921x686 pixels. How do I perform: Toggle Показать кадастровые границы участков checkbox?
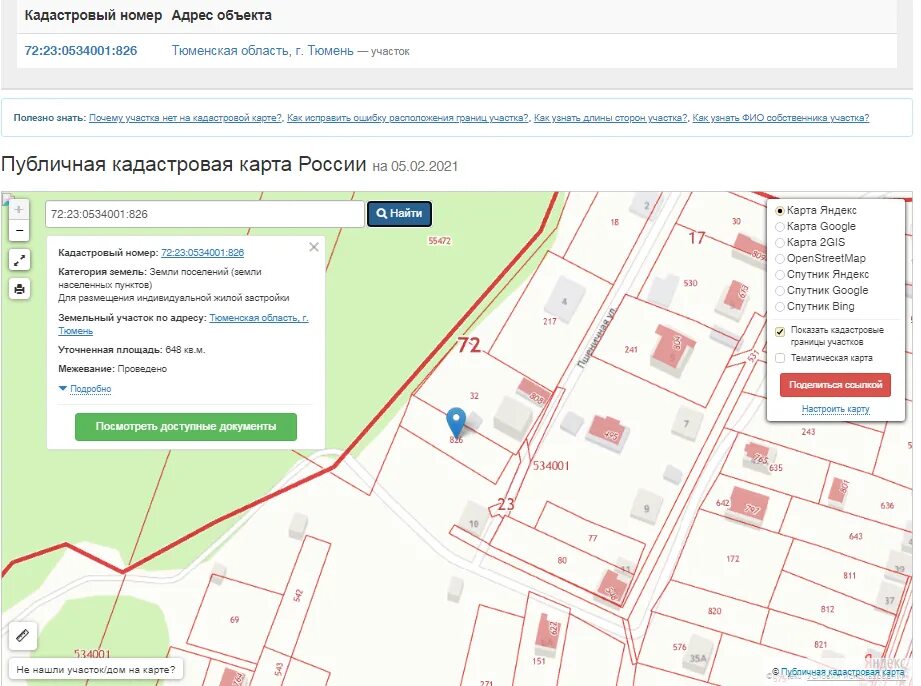780,332
